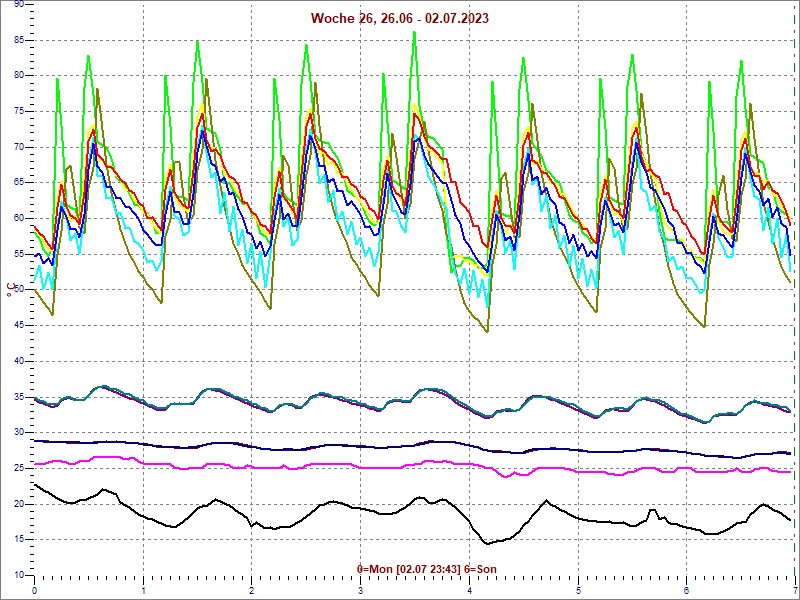Click the y-axis tick label 70
This screenshot has height=600, width=800.
click(18, 147)
